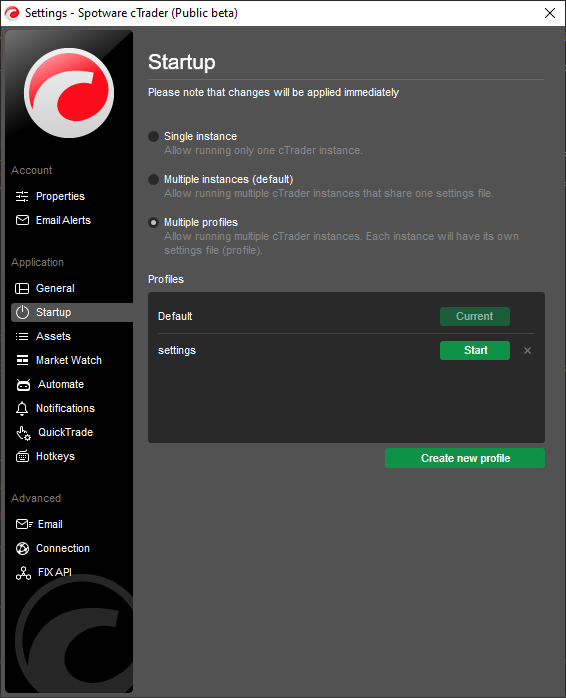Viewport: 566px width, 698px height.
Task: Click the Assets list icon
Action: [x=22, y=337]
